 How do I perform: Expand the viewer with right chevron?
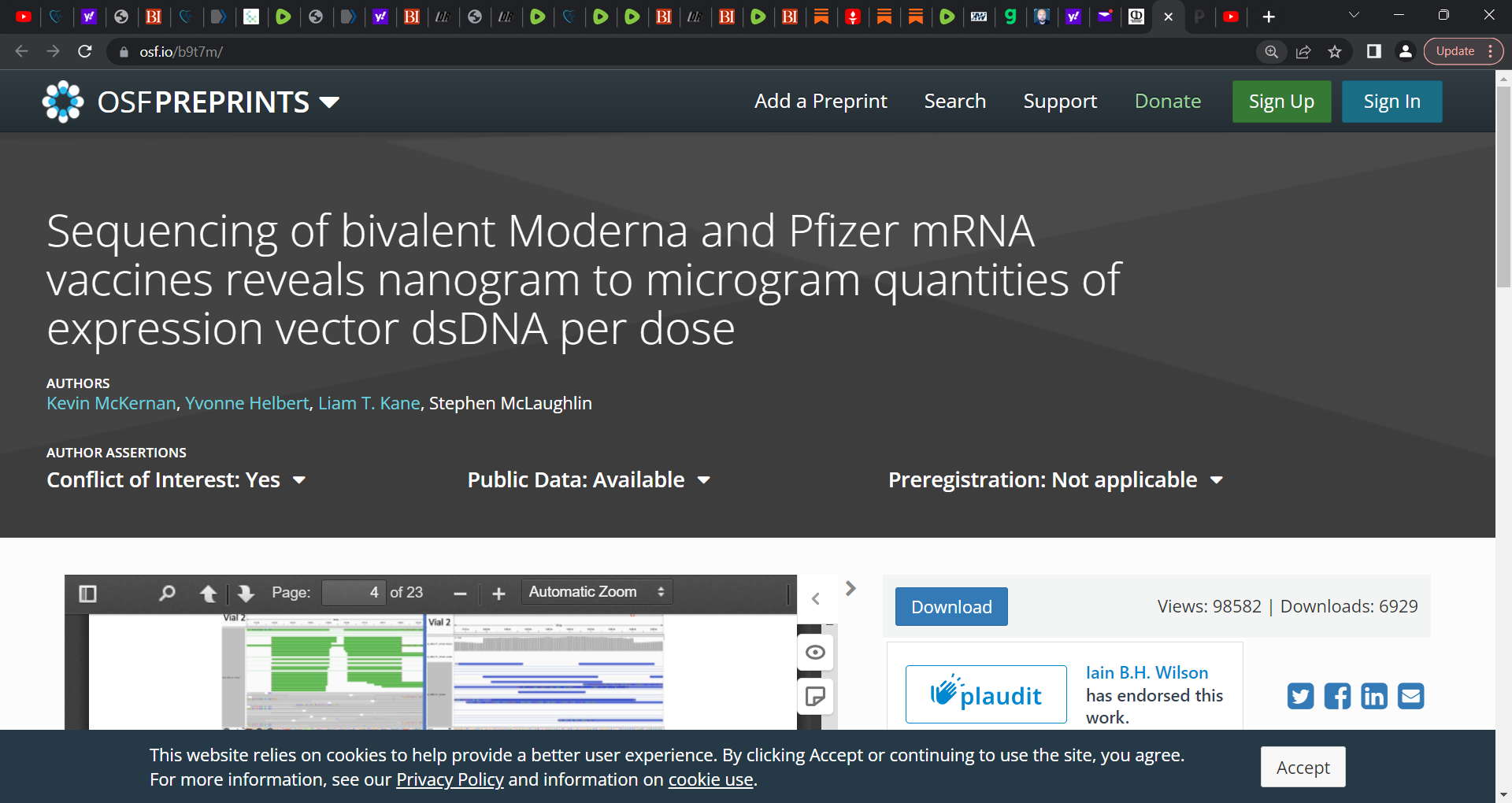pos(850,589)
